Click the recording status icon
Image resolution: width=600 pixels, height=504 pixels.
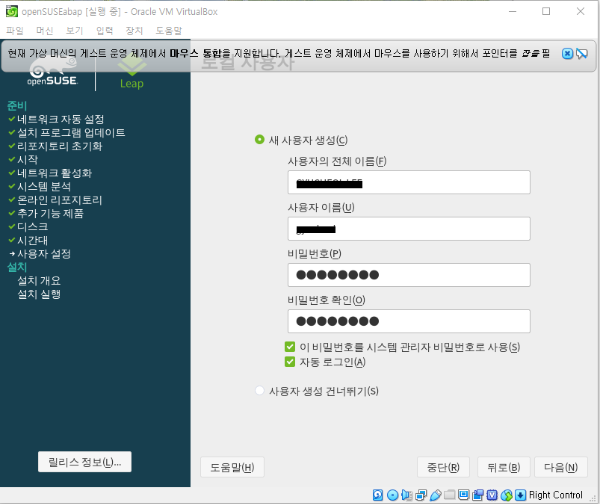(478, 495)
